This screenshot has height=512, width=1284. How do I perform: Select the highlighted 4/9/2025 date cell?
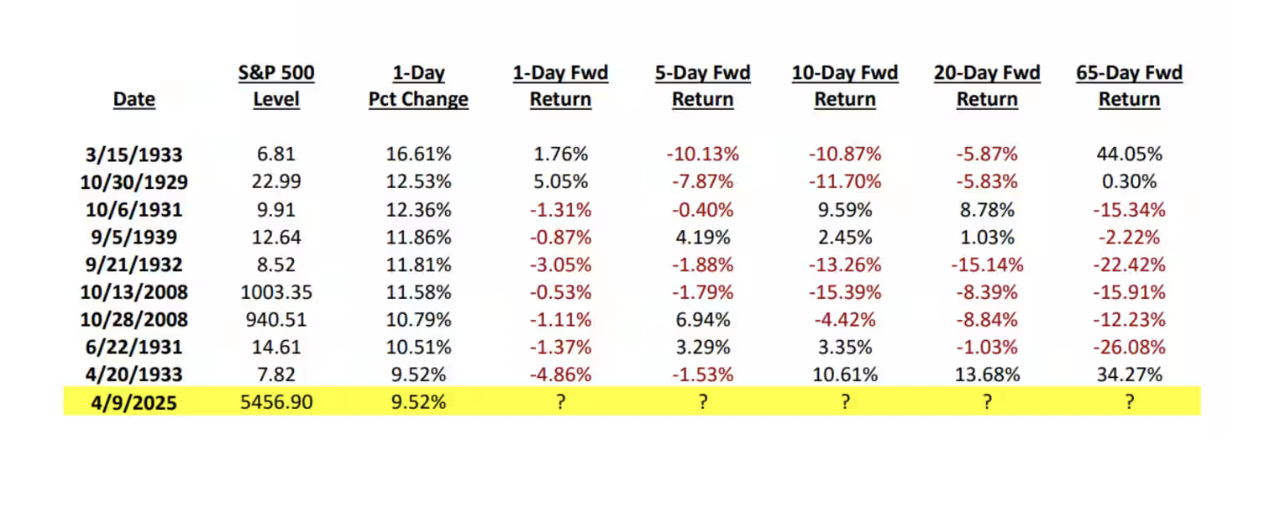coord(135,402)
